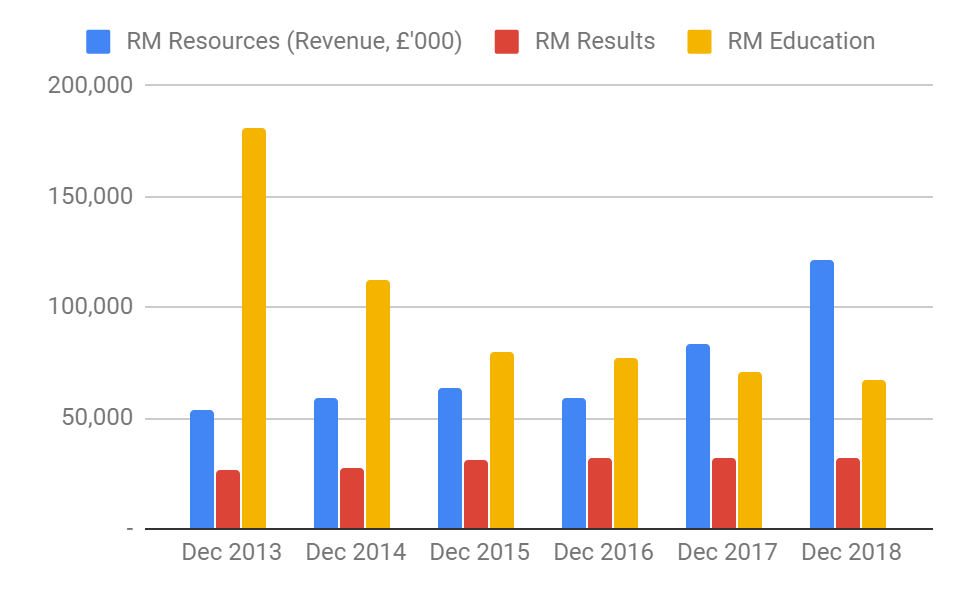The height and width of the screenshot is (594, 961).
Task: Select the yellow RM Education bar for Dec 2014
Action: pos(378,404)
